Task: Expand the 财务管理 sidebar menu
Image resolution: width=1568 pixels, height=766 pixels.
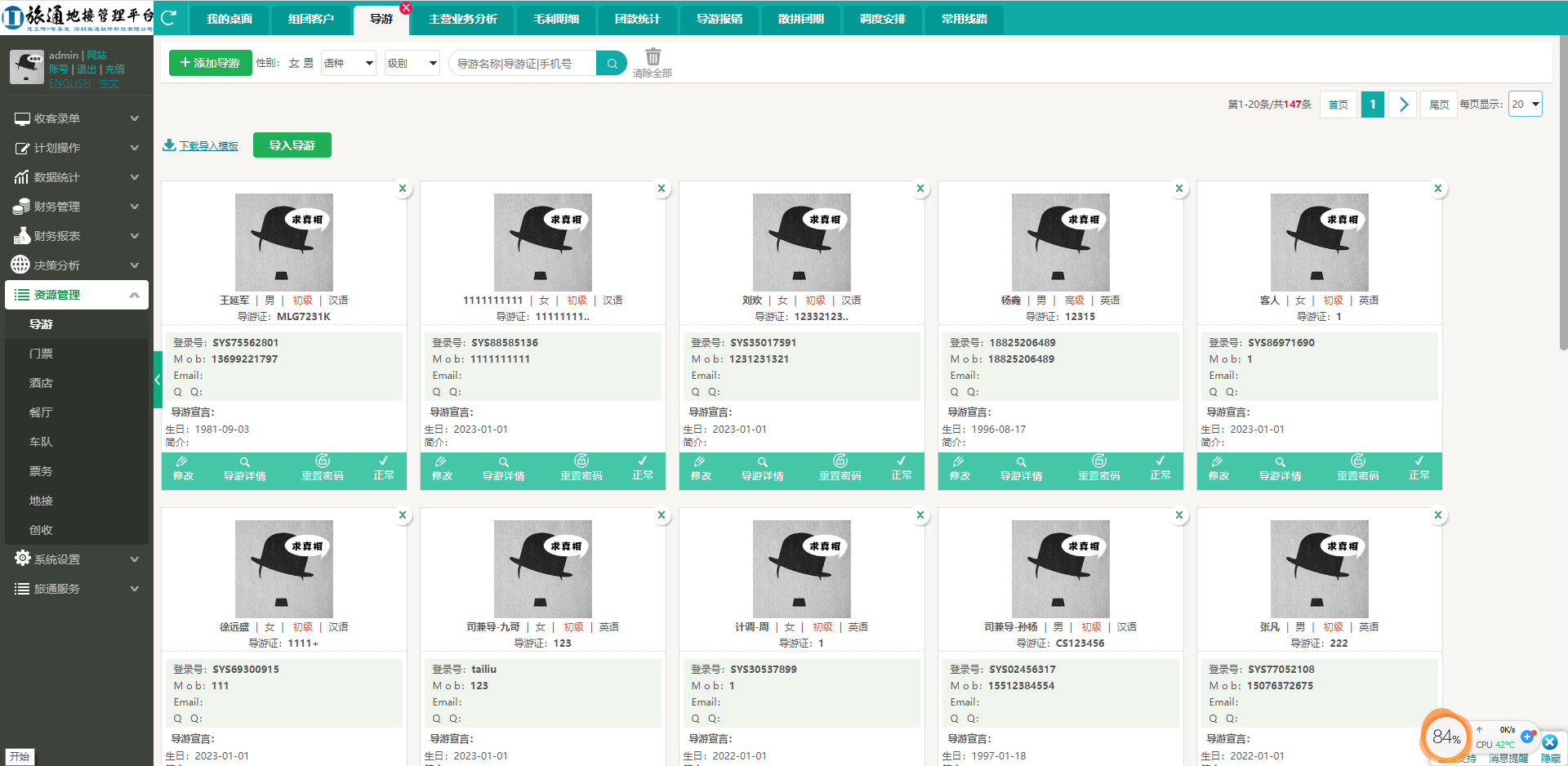Action: 77,207
